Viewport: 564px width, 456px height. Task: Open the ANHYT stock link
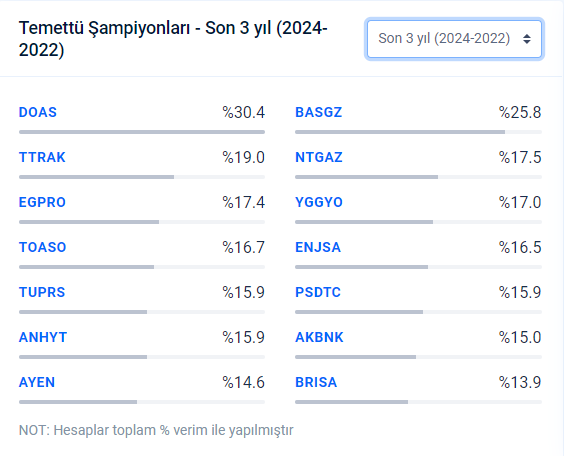point(43,337)
